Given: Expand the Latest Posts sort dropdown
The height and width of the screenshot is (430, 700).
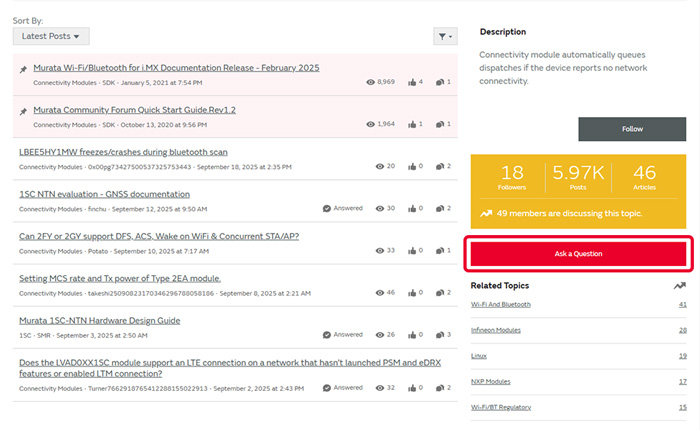Looking at the screenshot, I should 51,36.
